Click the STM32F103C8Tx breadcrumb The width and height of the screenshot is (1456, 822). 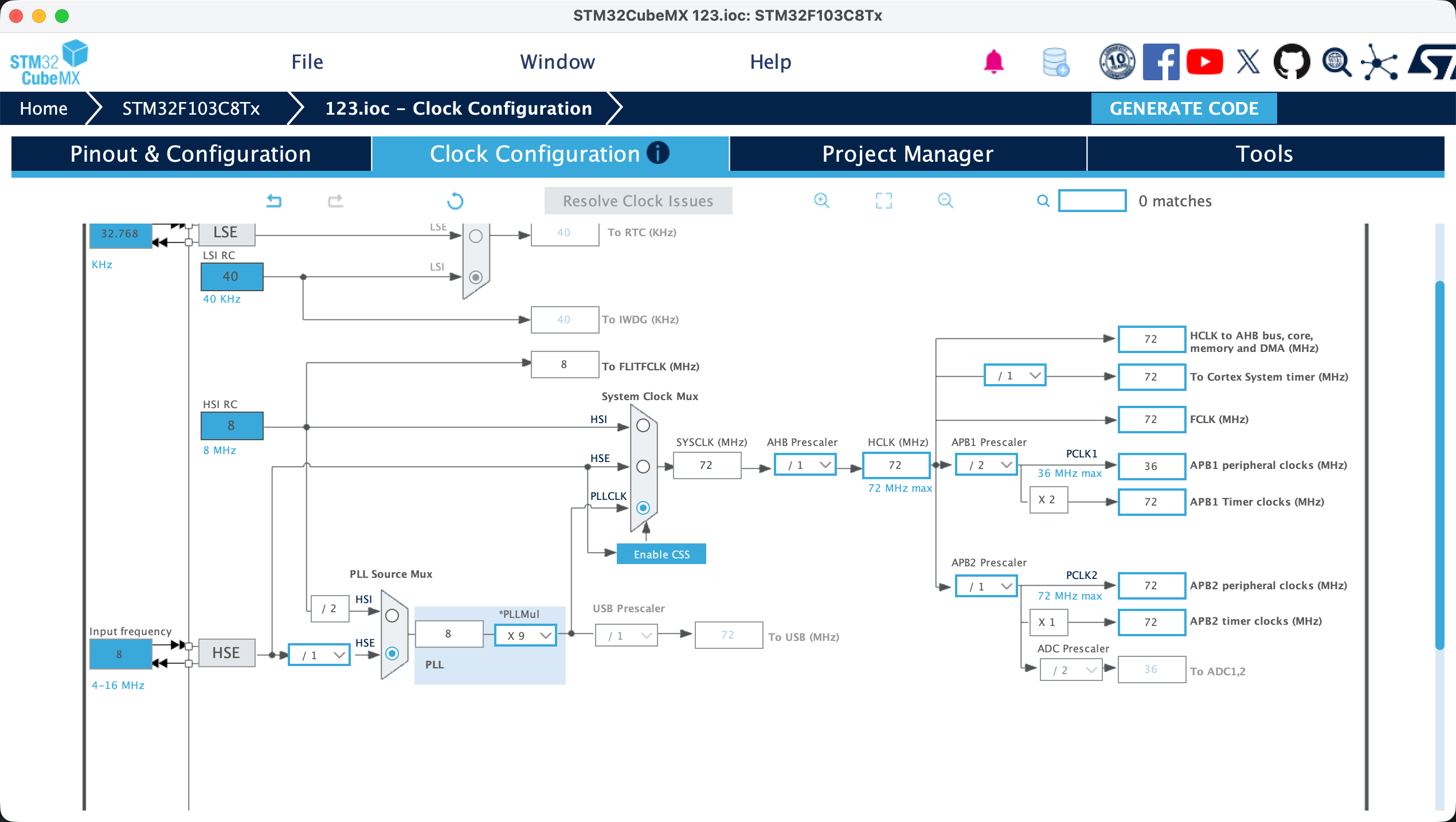pyautogui.click(x=191, y=108)
